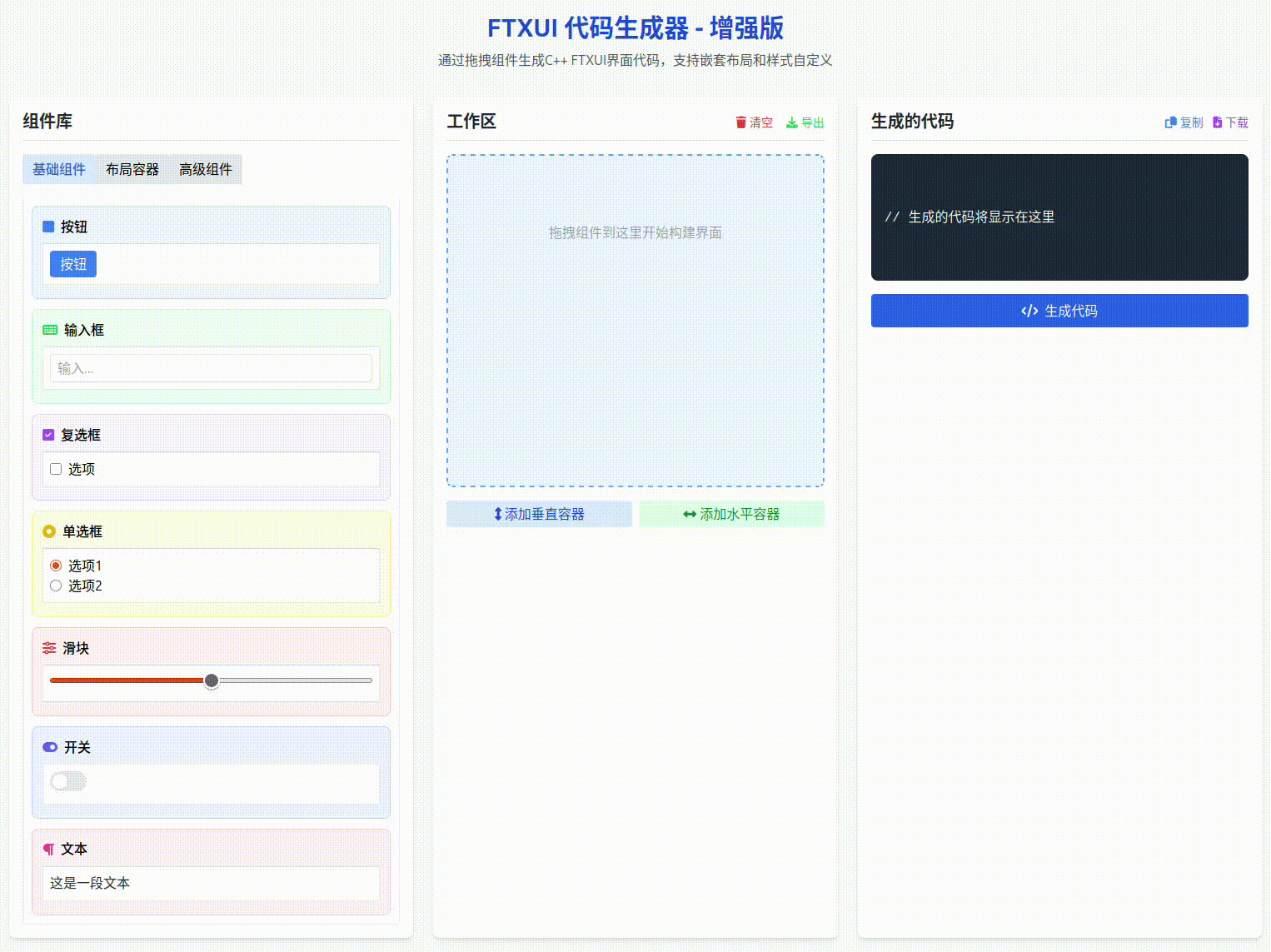Turn on the 开关 toggle switch
The width and height of the screenshot is (1271, 952).
[x=68, y=781]
